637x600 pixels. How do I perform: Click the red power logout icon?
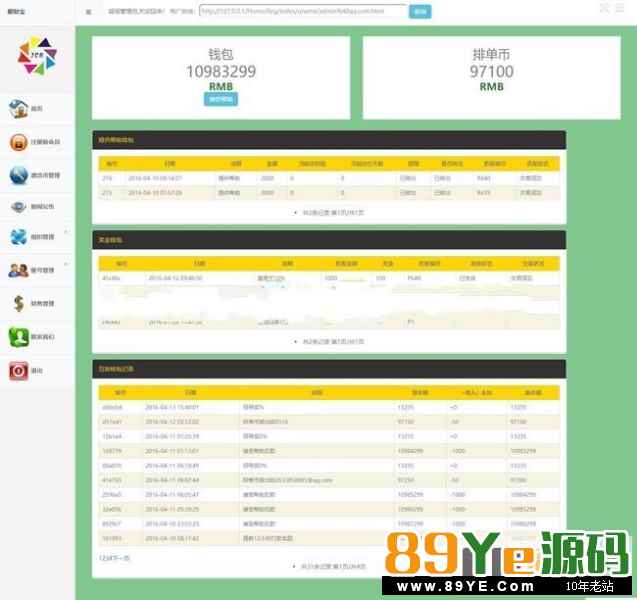pyautogui.click(x=19, y=370)
